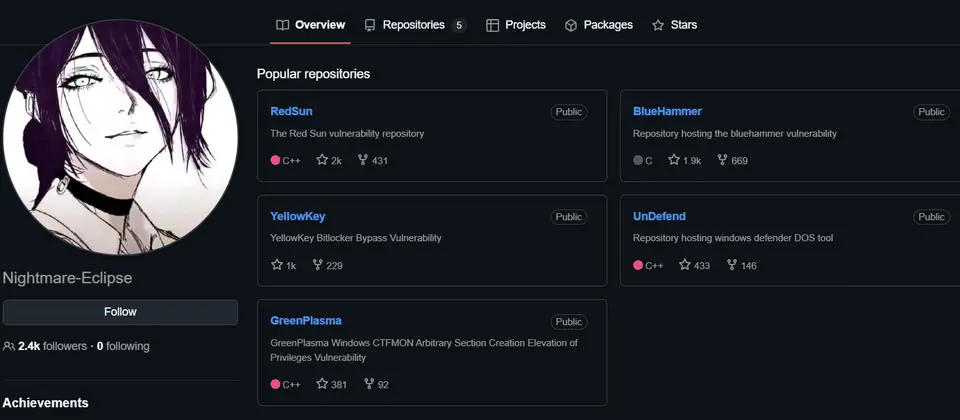Click the RedSun C++ language color dot
The height and width of the screenshot is (420, 960).
tap(276, 160)
